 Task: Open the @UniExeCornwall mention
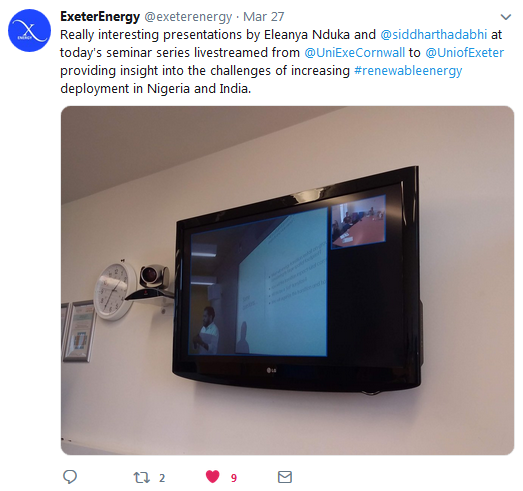(355, 53)
